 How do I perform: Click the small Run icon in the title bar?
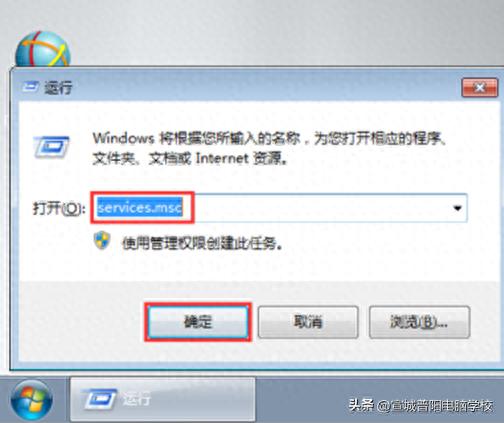30,87
